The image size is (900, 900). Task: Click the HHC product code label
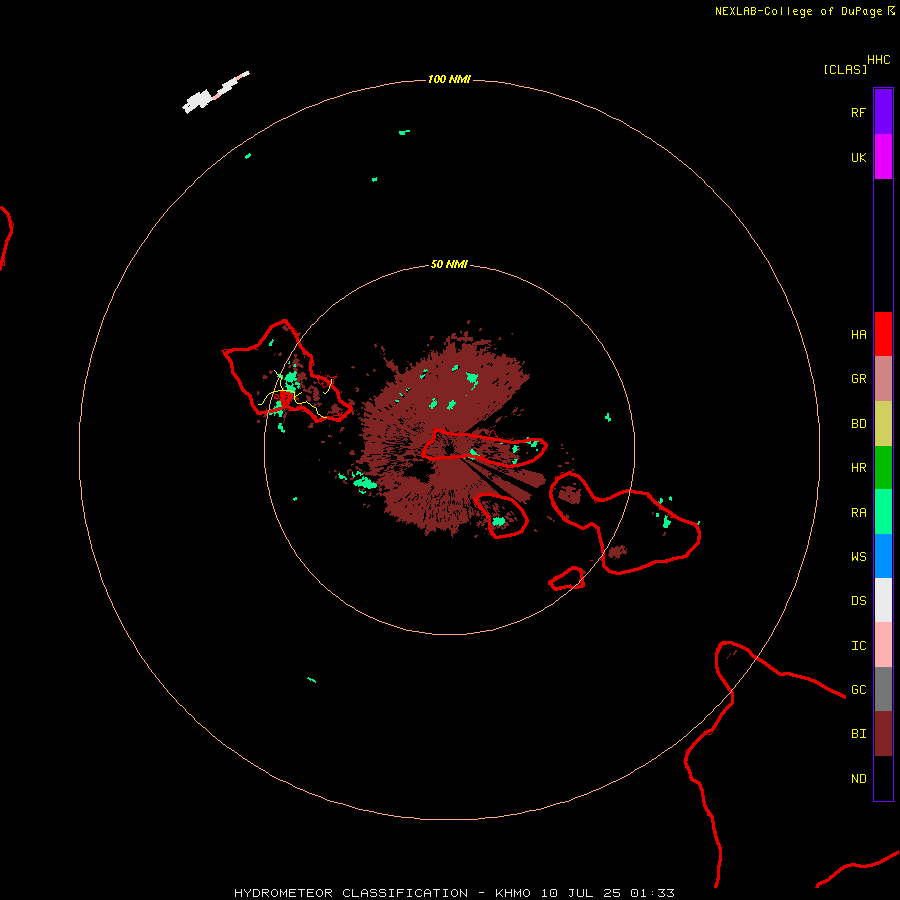pyautogui.click(x=878, y=60)
